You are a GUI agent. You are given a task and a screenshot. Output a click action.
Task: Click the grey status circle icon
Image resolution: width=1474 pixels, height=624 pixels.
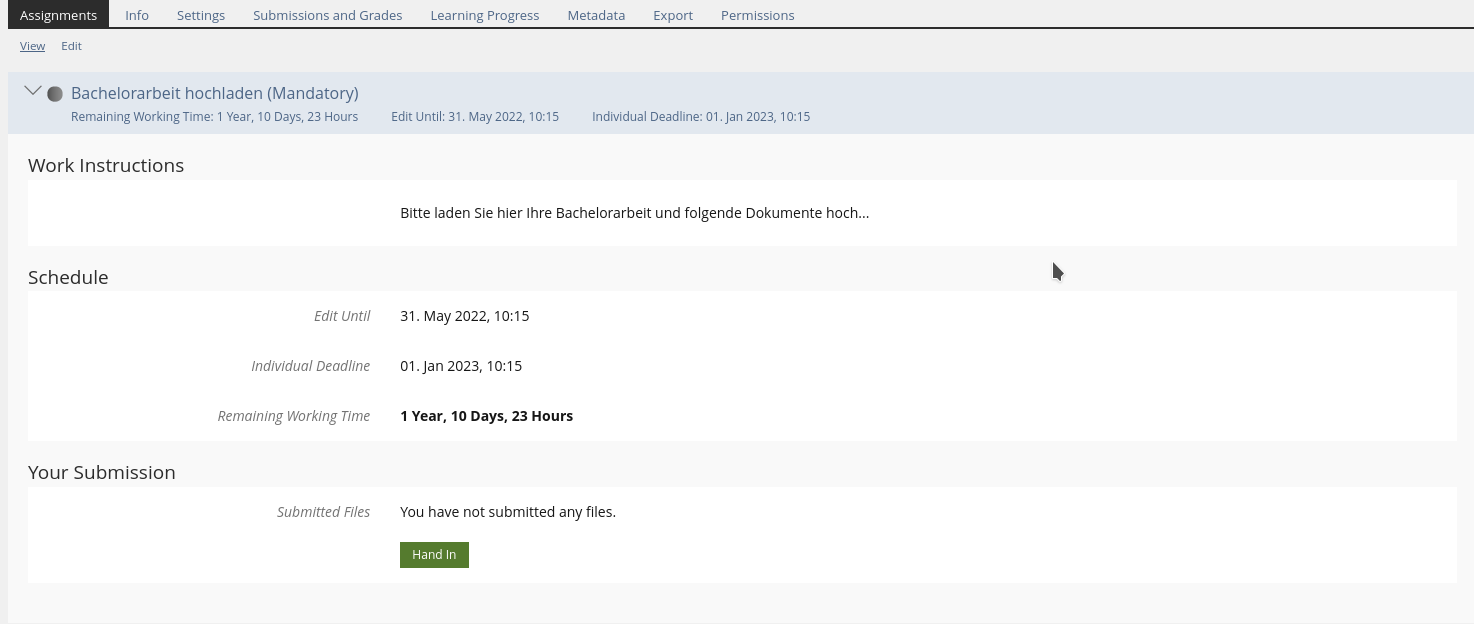55,94
